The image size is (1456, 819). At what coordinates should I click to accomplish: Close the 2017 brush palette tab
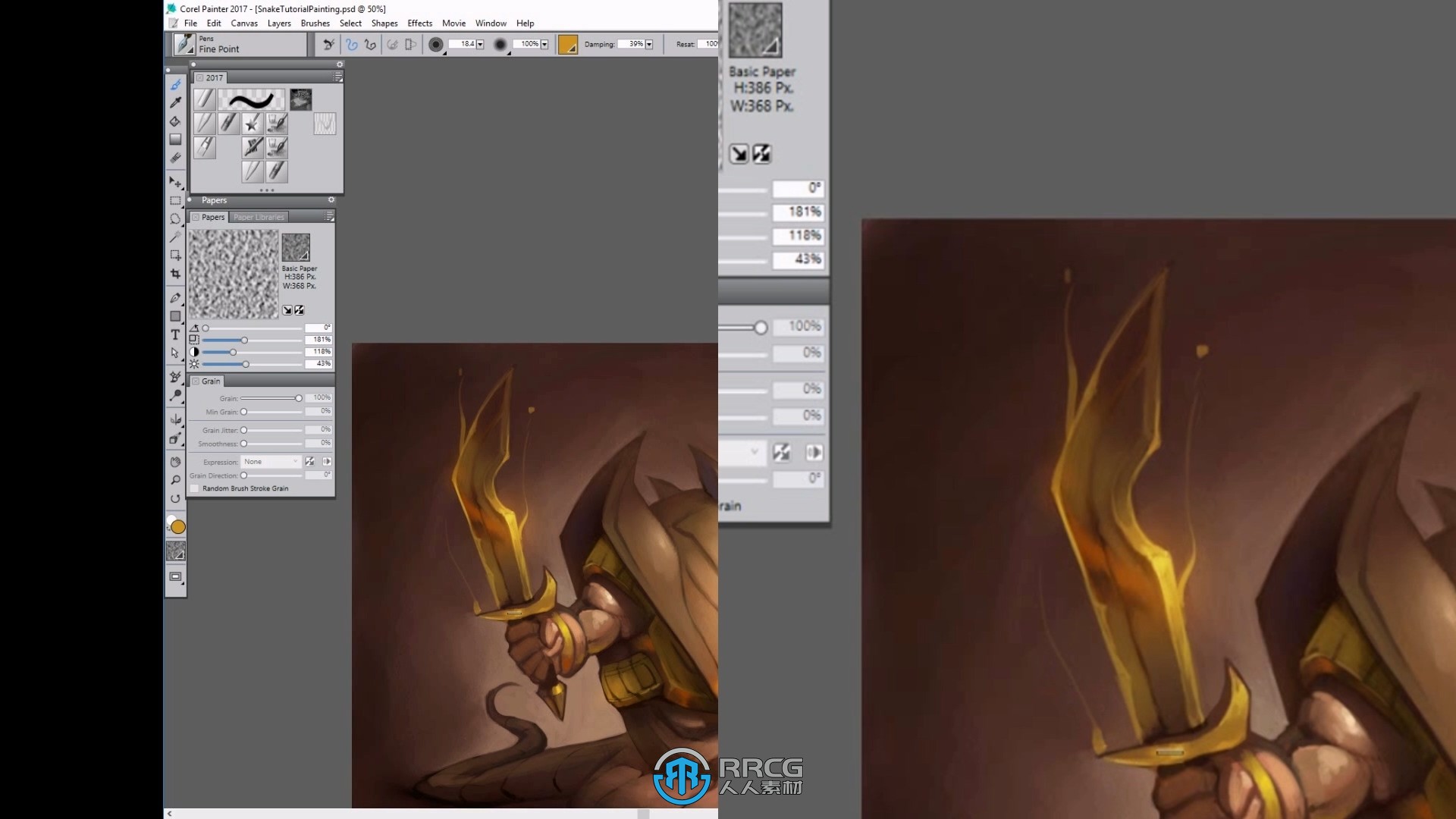pos(199,77)
